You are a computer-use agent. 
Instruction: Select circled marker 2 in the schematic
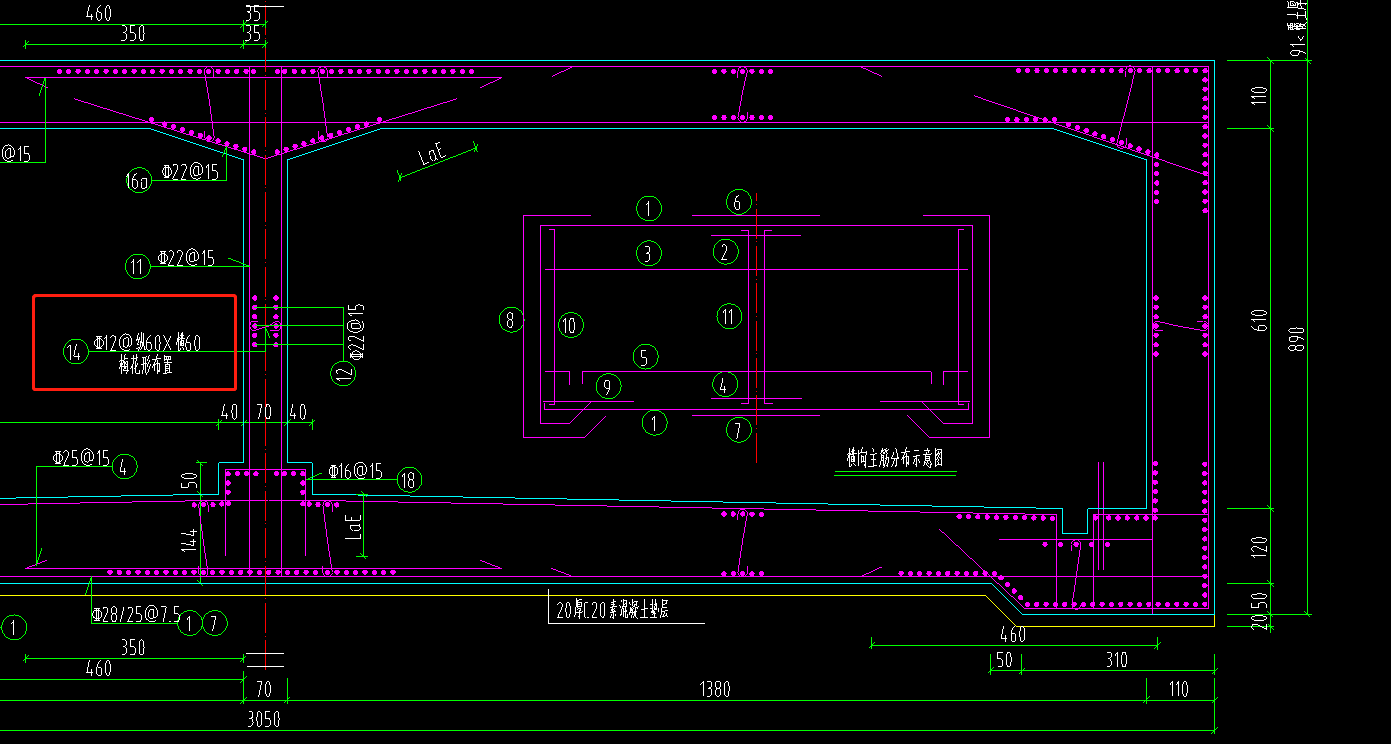click(x=725, y=252)
